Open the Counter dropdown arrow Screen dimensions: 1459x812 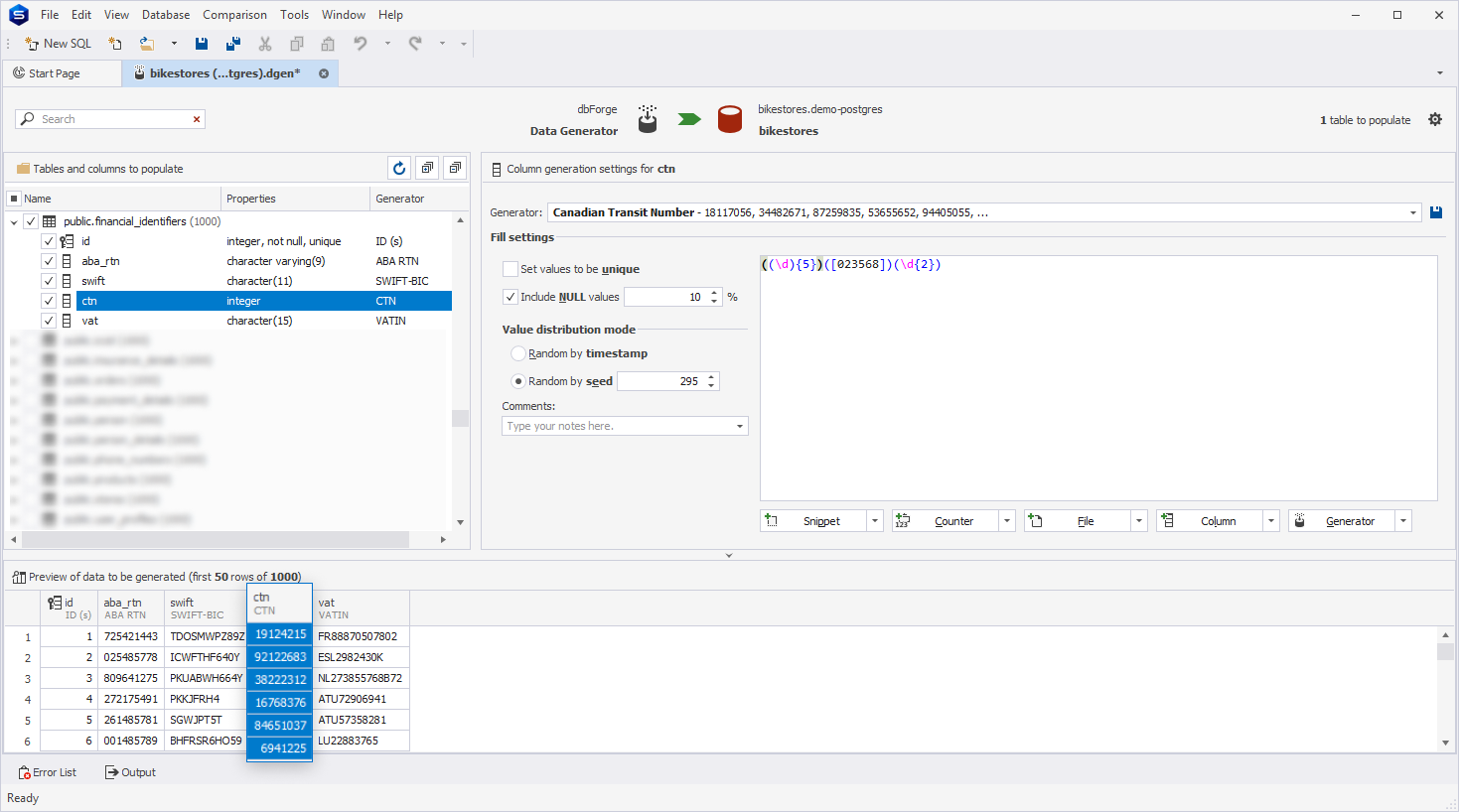[x=1007, y=521]
